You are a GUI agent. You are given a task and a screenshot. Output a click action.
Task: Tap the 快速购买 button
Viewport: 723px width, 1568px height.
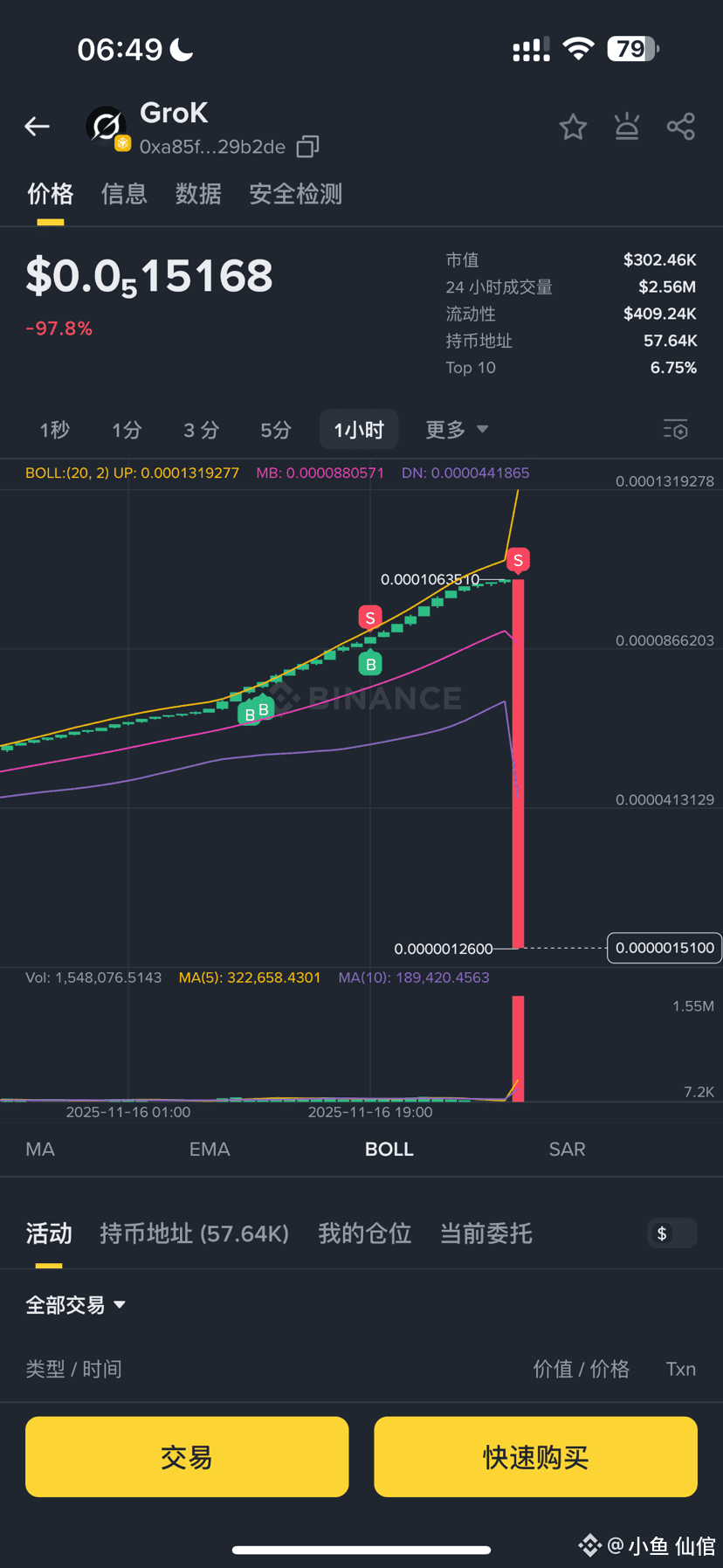[536, 1457]
